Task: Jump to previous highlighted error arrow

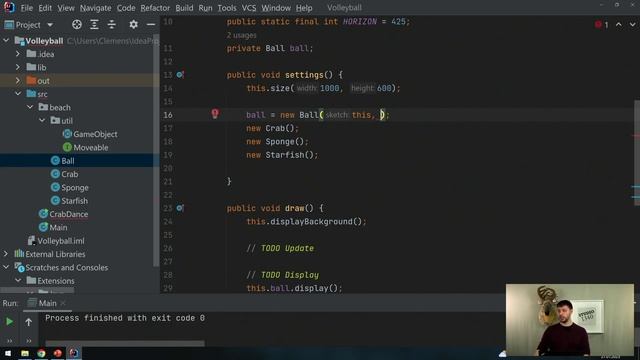Action: pyautogui.click(x=619, y=24)
